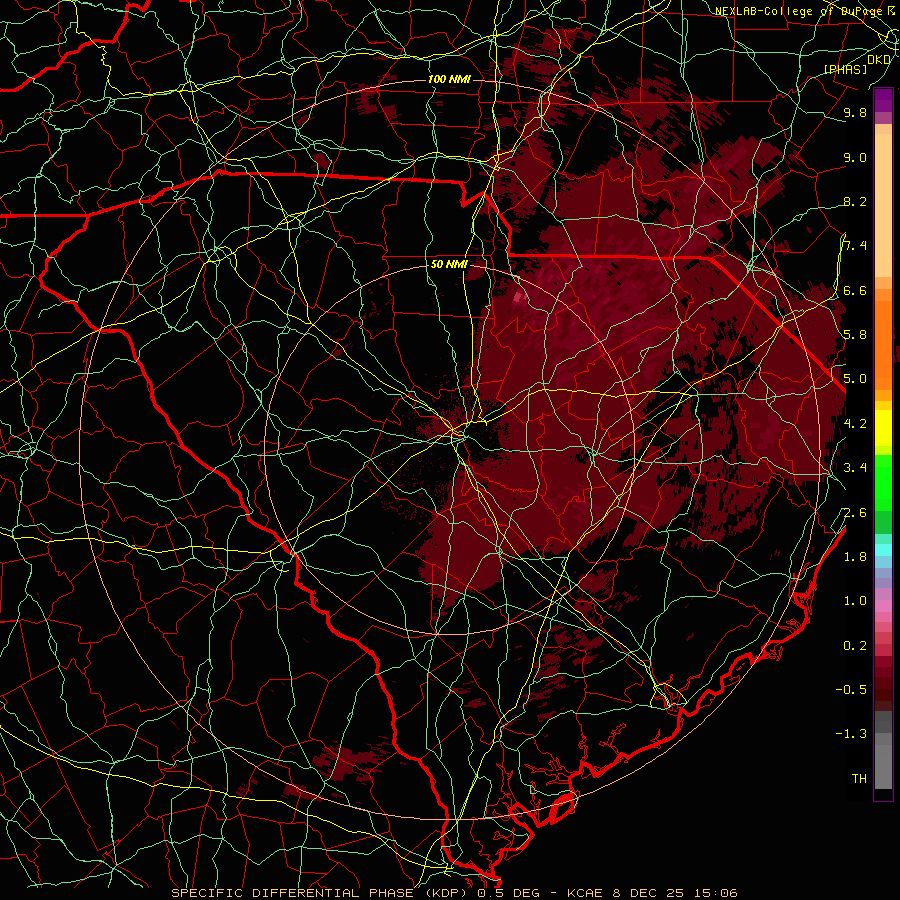900x900 pixels.
Task: Click the 3.4 scale value
Action: pyautogui.click(x=855, y=468)
